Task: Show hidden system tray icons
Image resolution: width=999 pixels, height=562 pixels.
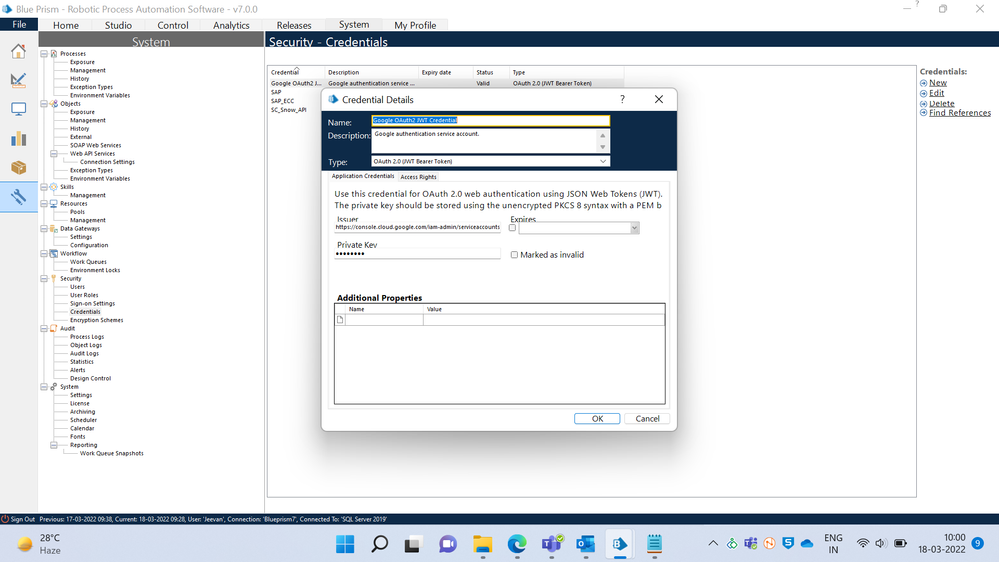Action: 713,544
